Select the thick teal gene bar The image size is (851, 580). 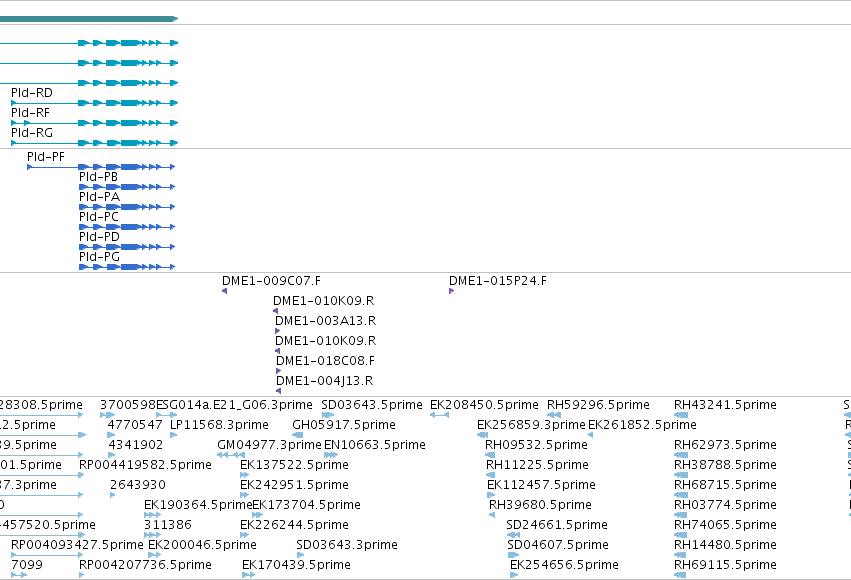coord(89,19)
